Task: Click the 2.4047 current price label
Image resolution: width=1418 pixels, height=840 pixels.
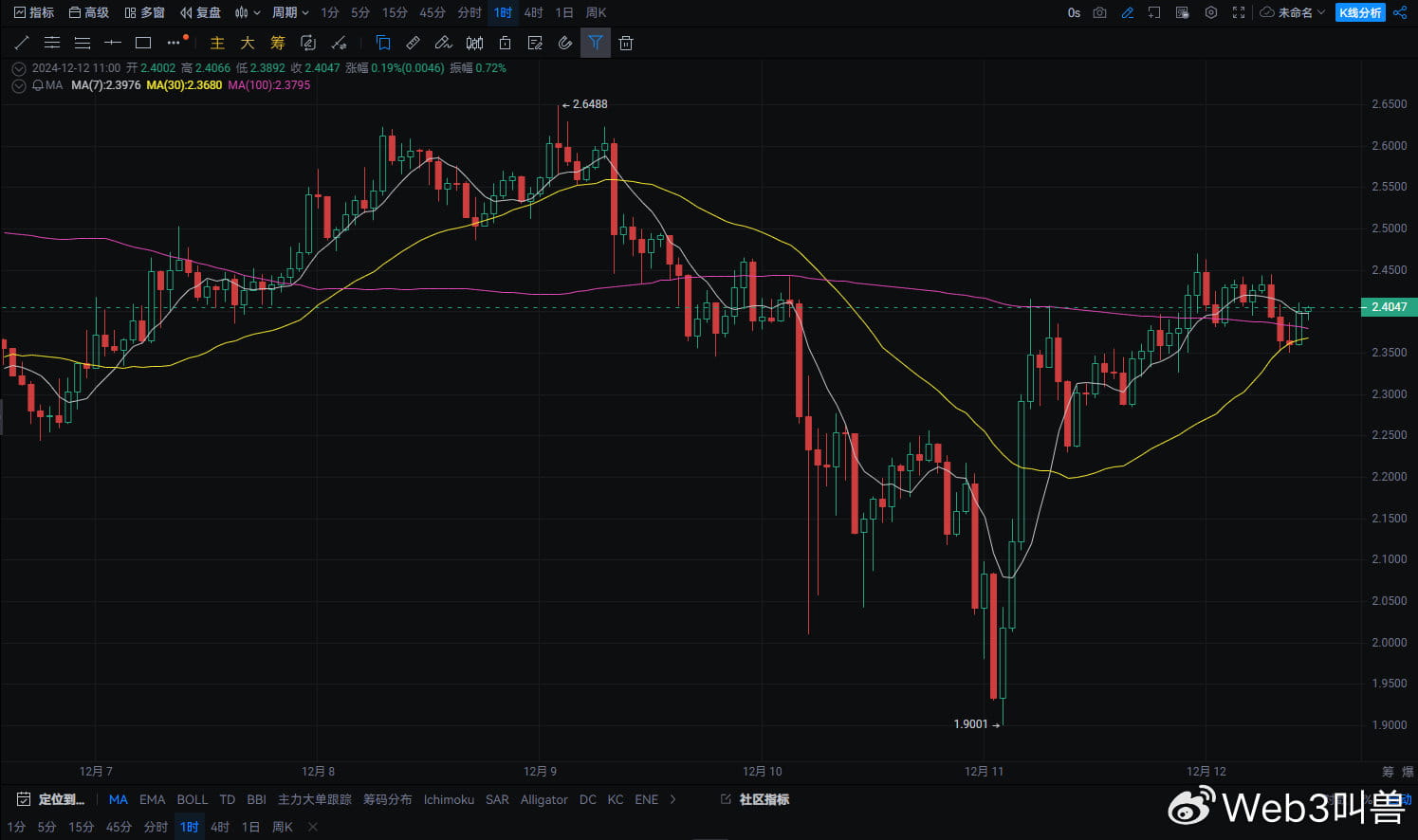Action: [1389, 307]
